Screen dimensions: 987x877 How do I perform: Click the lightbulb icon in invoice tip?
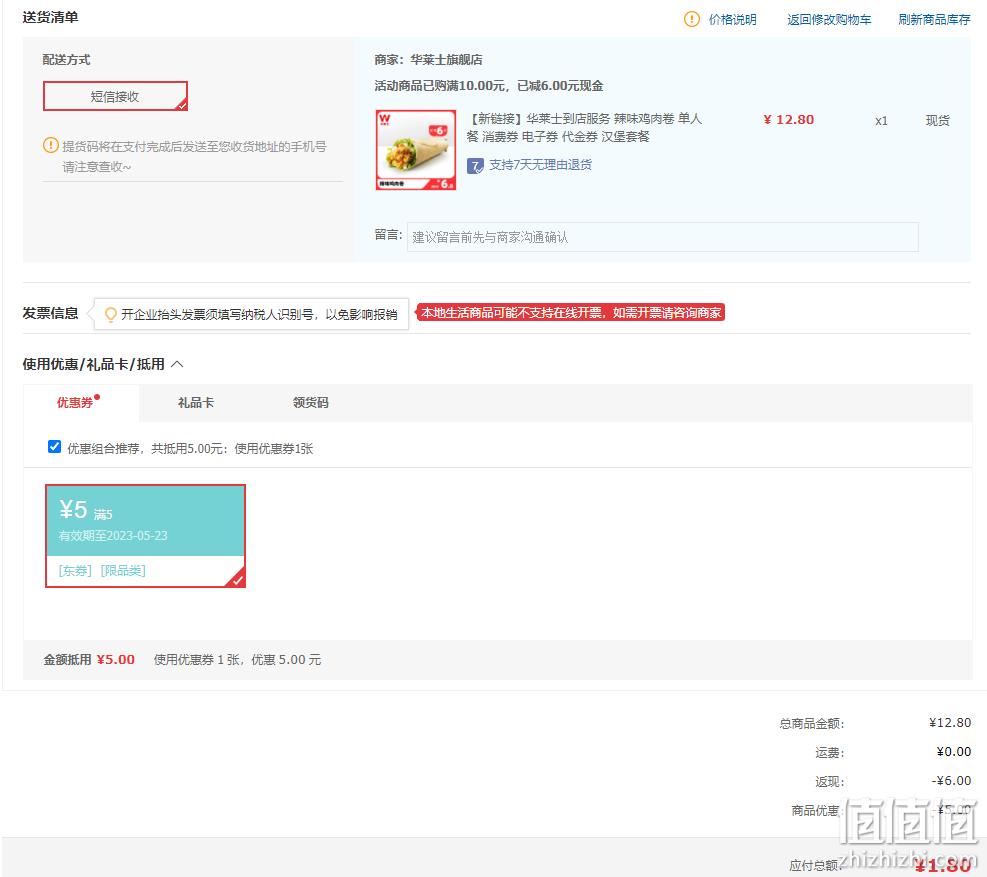pos(110,314)
